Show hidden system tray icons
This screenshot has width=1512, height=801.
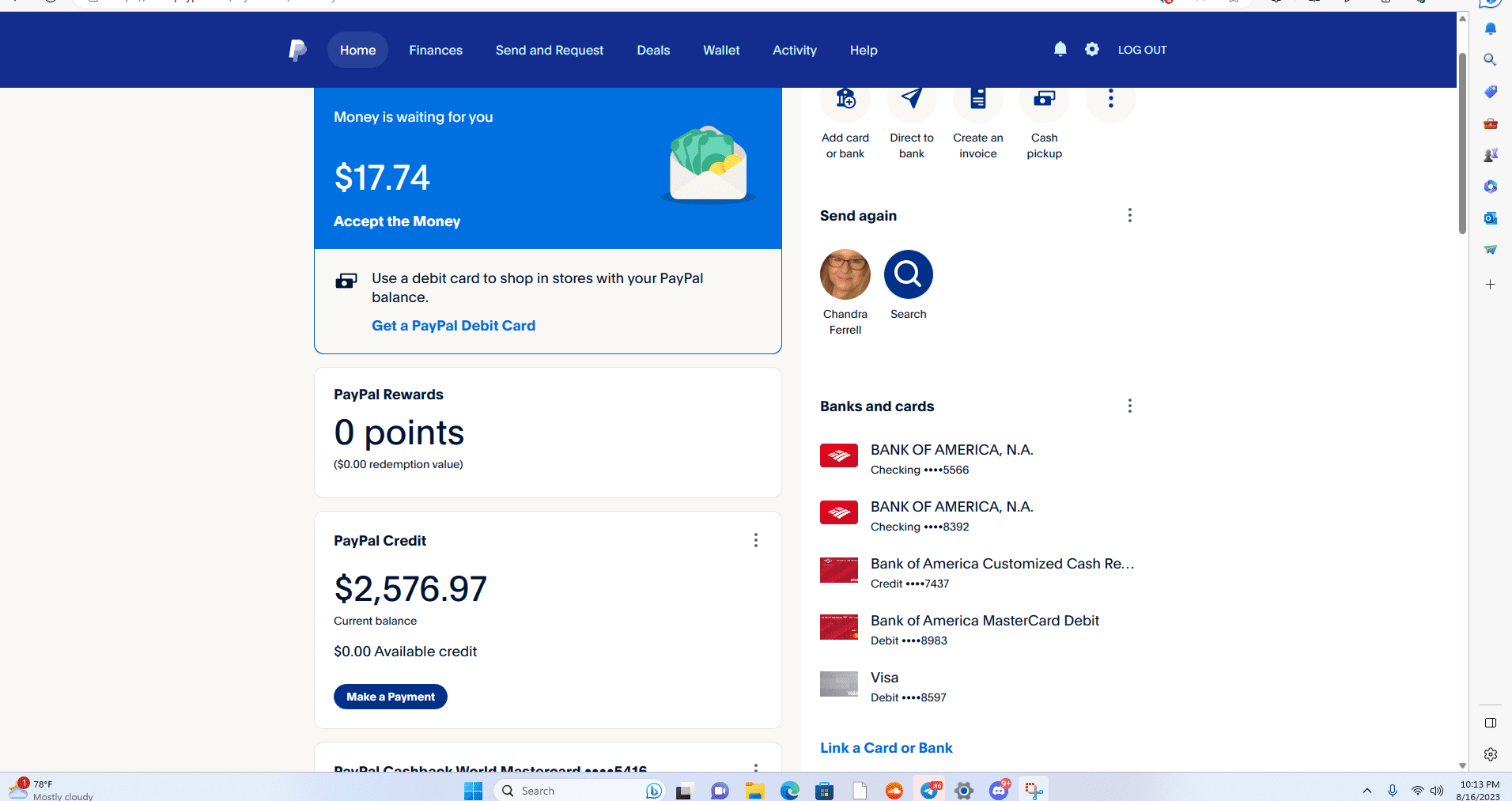1366,791
